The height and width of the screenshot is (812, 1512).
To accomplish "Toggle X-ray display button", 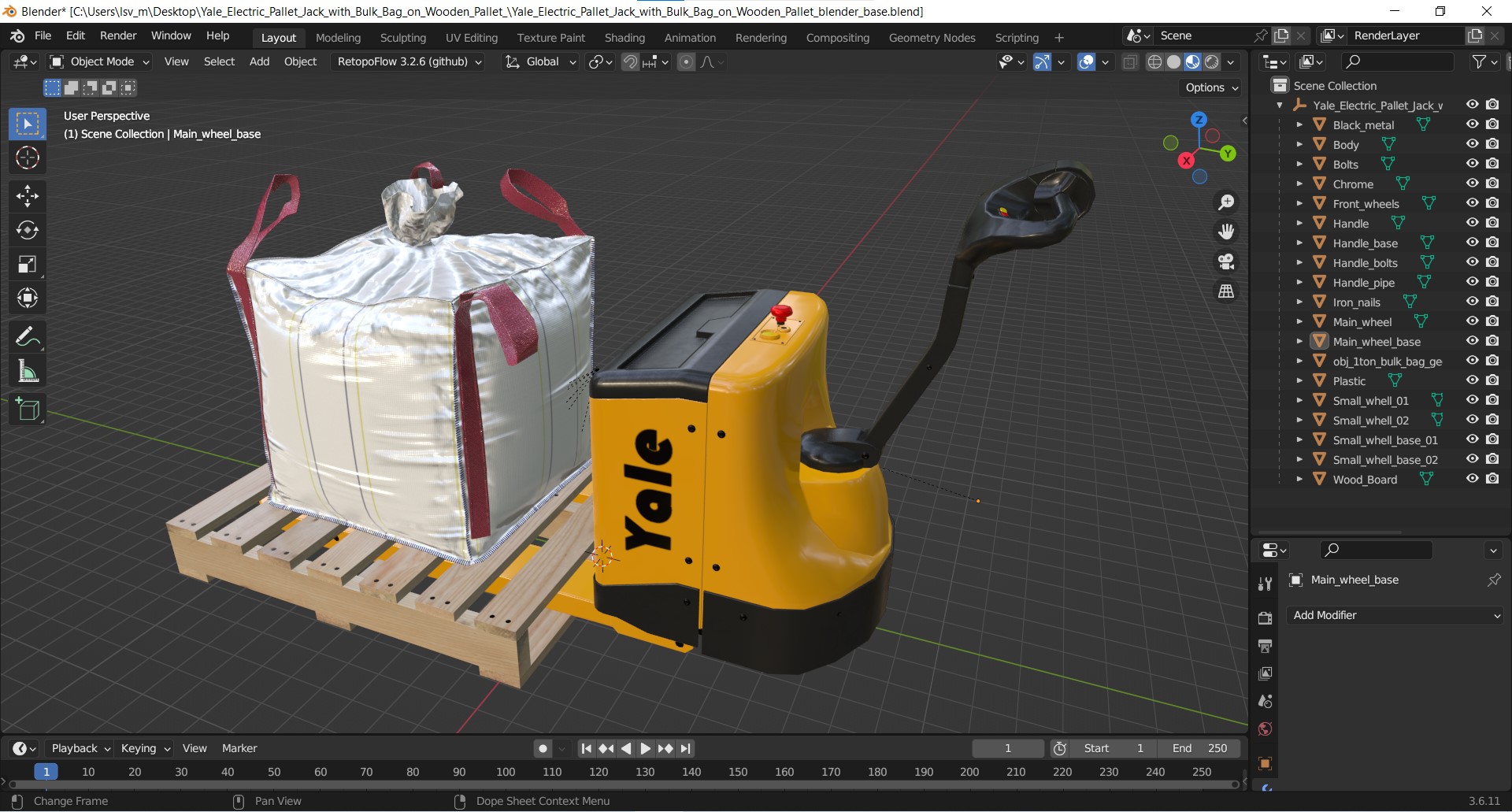I will point(1130,61).
